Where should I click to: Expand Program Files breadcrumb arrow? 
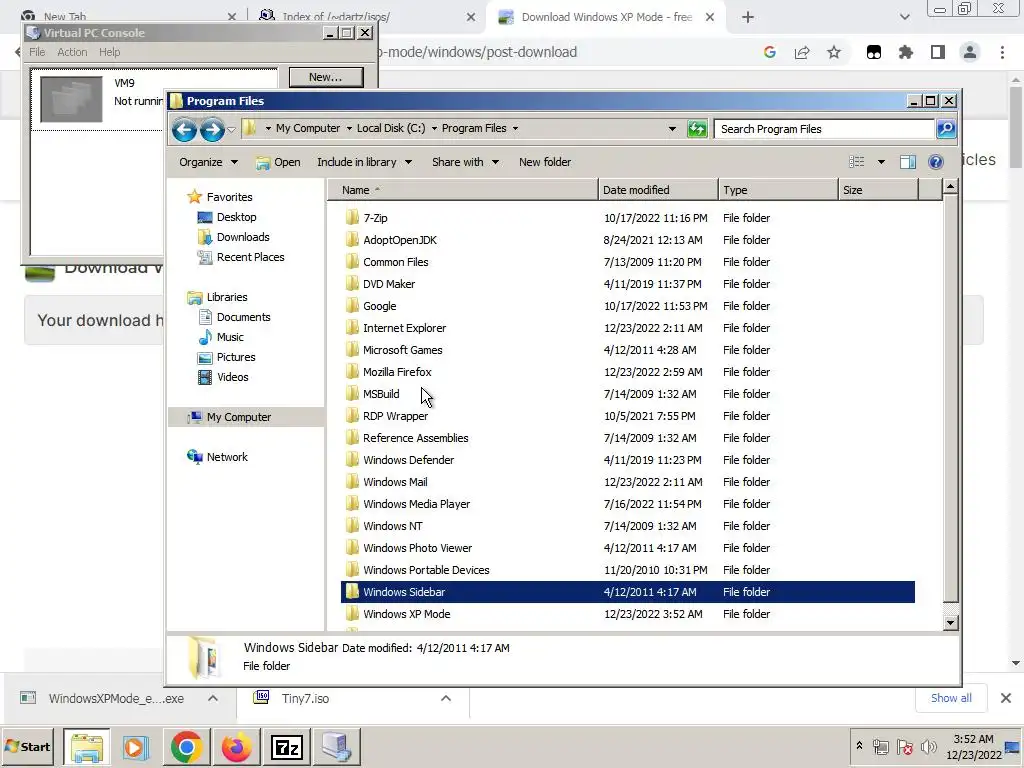515,129
